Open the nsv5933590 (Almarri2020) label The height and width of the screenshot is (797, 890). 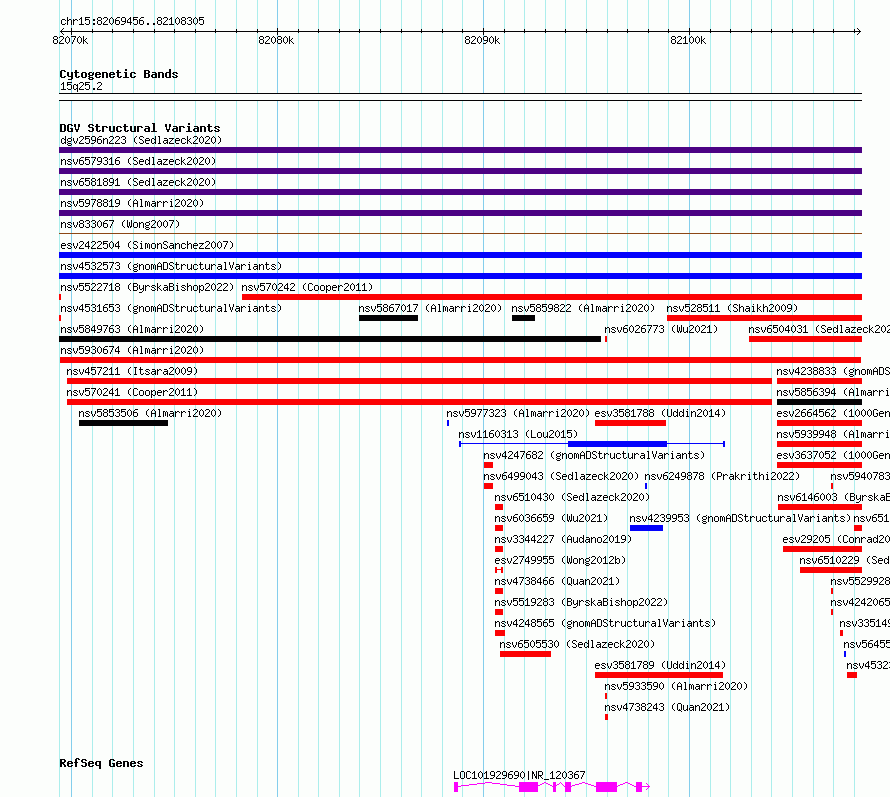point(676,686)
